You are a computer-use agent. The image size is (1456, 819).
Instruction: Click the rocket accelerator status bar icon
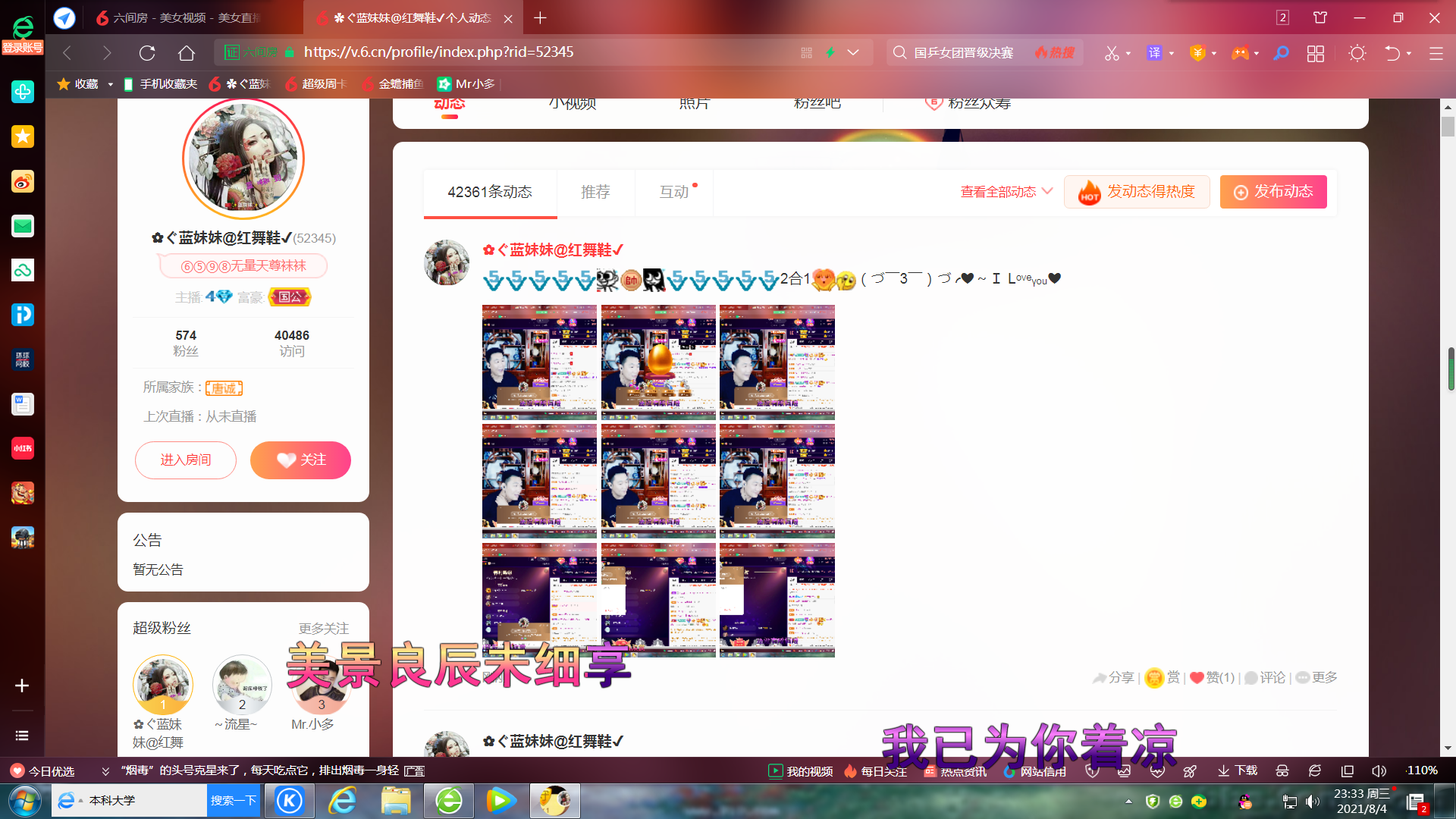1190,771
